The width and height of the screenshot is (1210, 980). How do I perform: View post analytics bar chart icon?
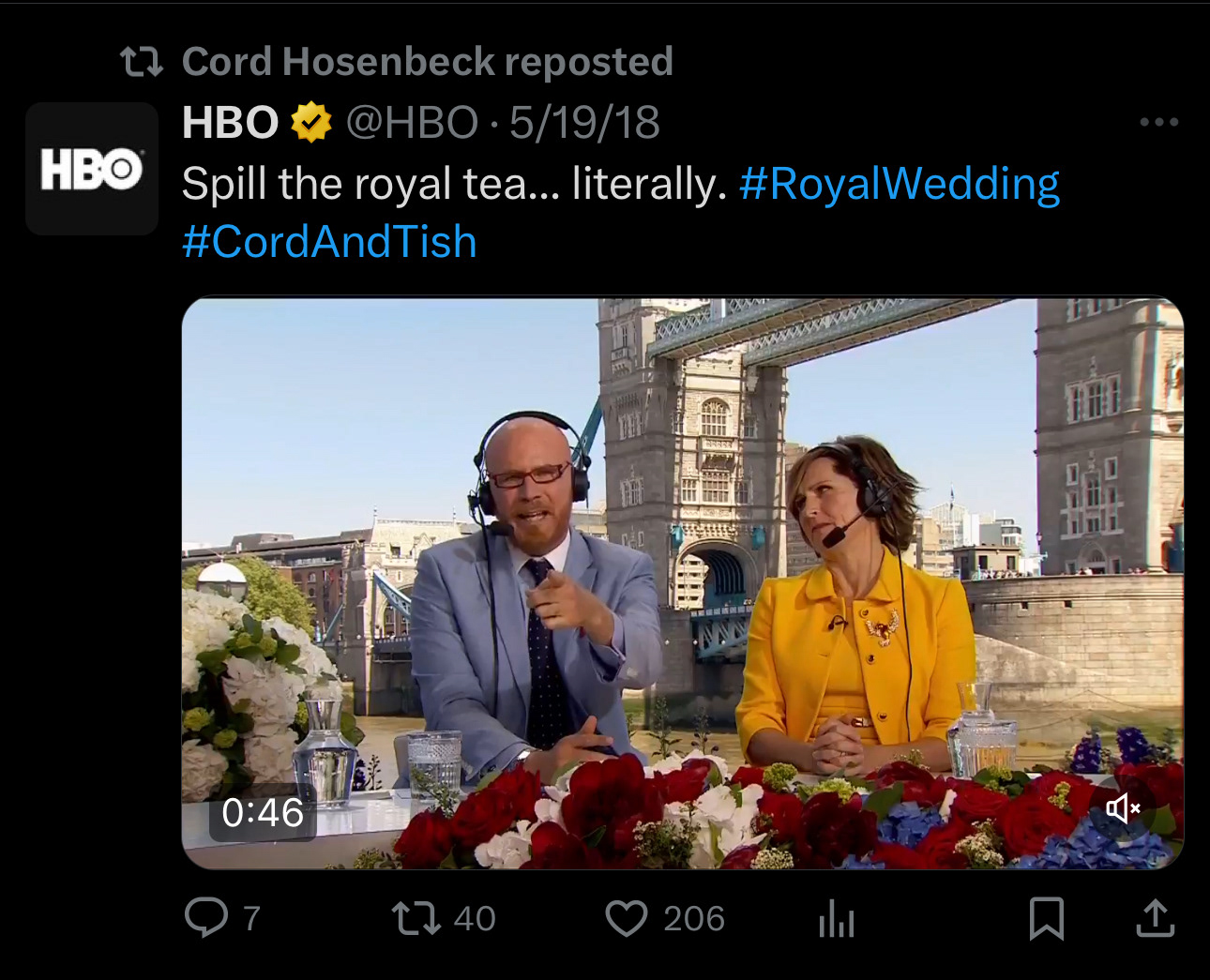coord(836,919)
